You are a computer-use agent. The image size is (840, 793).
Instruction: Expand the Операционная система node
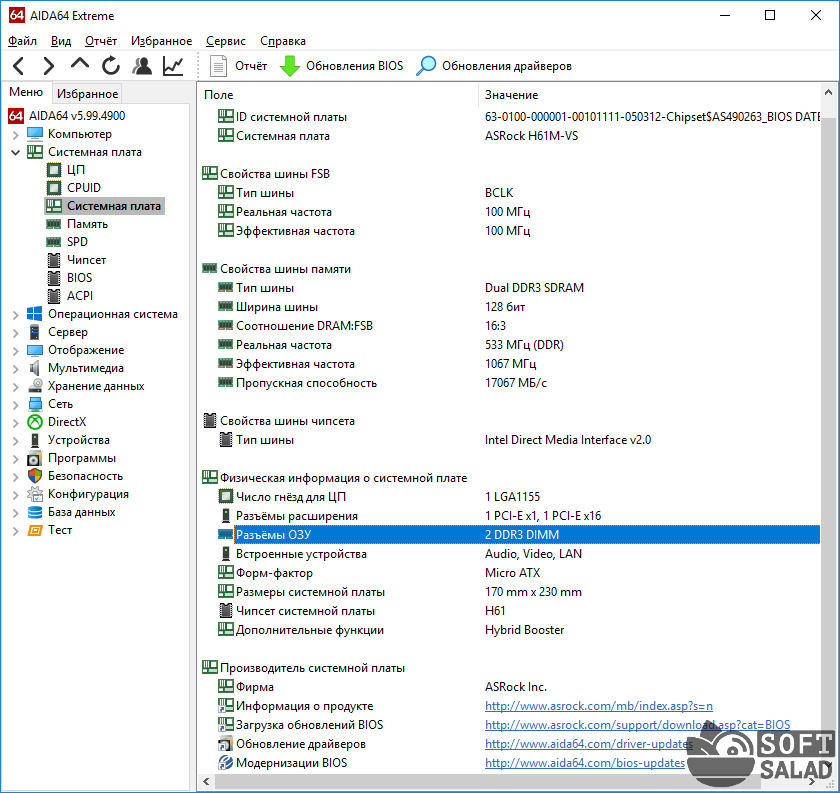[16, 314]
